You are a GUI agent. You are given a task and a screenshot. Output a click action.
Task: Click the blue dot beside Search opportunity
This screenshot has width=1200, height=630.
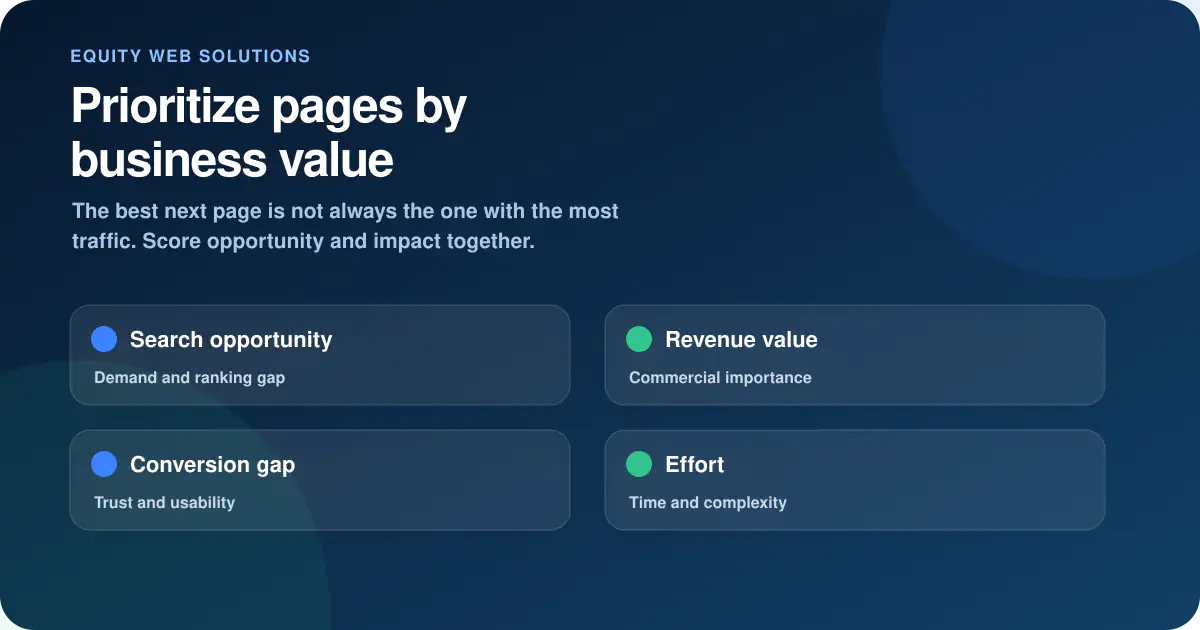pyautogui.click(x=104, y=339)
